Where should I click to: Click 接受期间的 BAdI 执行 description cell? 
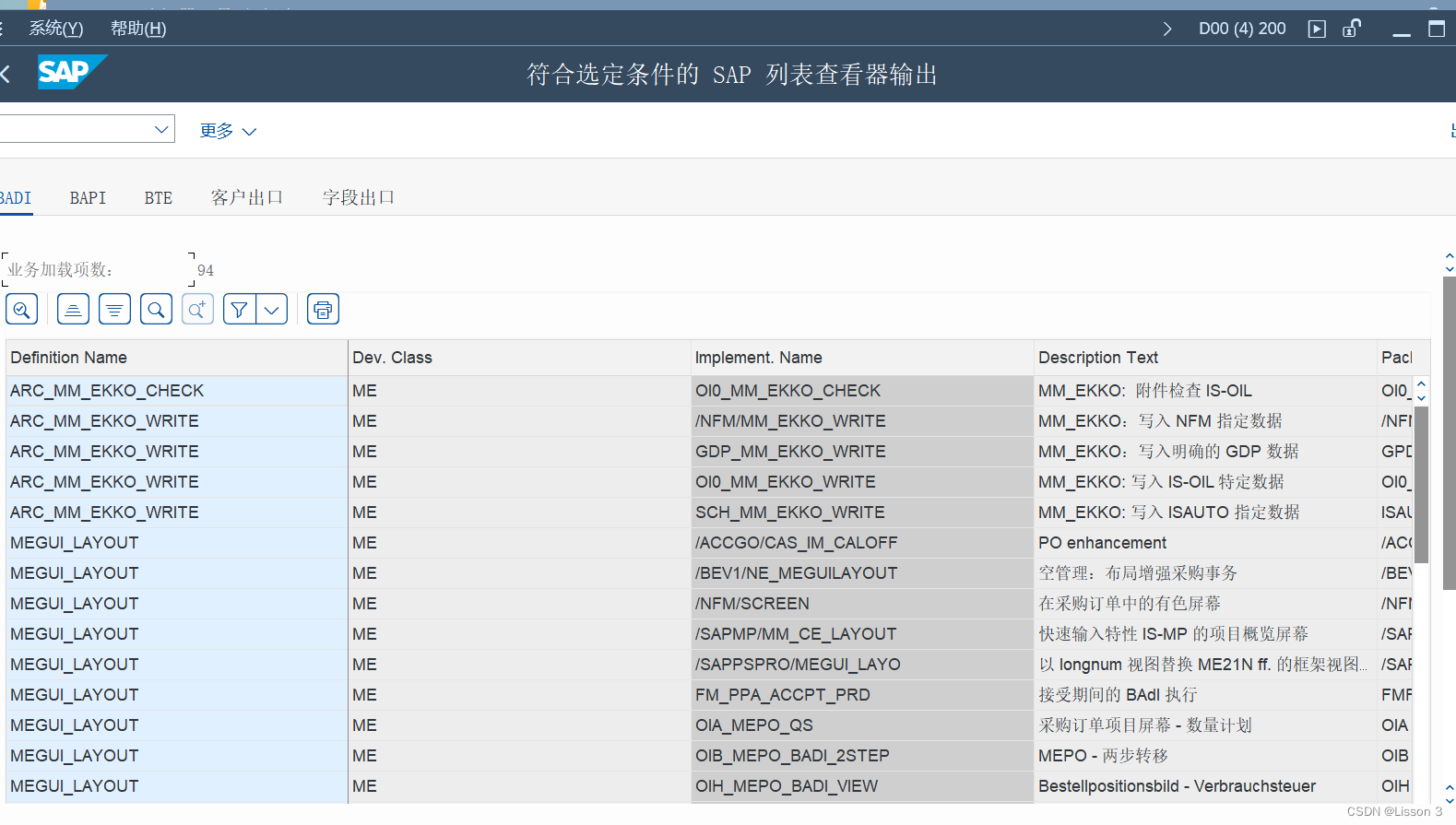tap(1205, 695)
